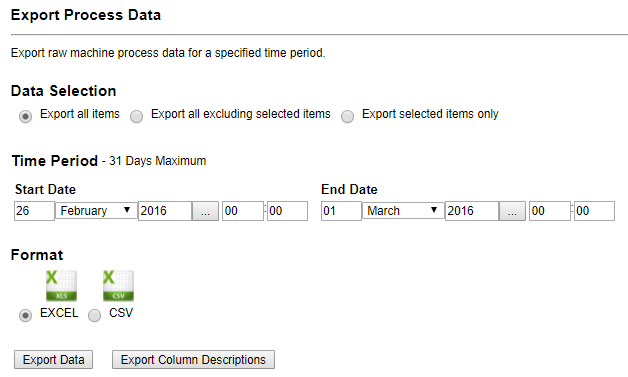Open the end date March month dropdown
628x377 pixels.
[x=403, y=211]
